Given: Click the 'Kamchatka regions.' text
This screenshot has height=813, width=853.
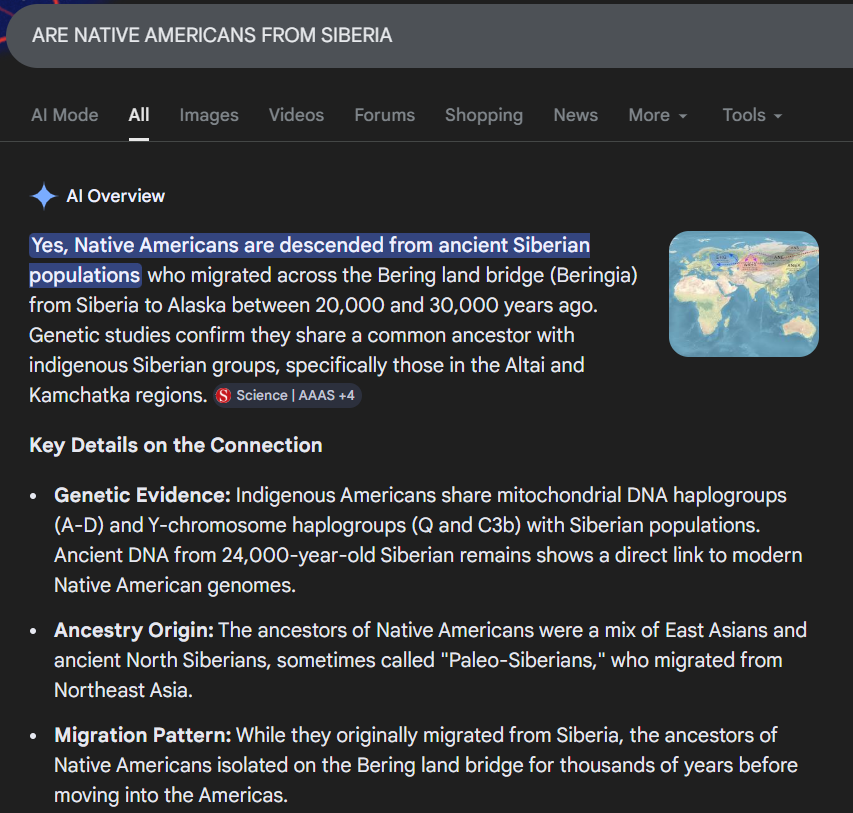Looking at the screenshot, I should click(118, 396).
